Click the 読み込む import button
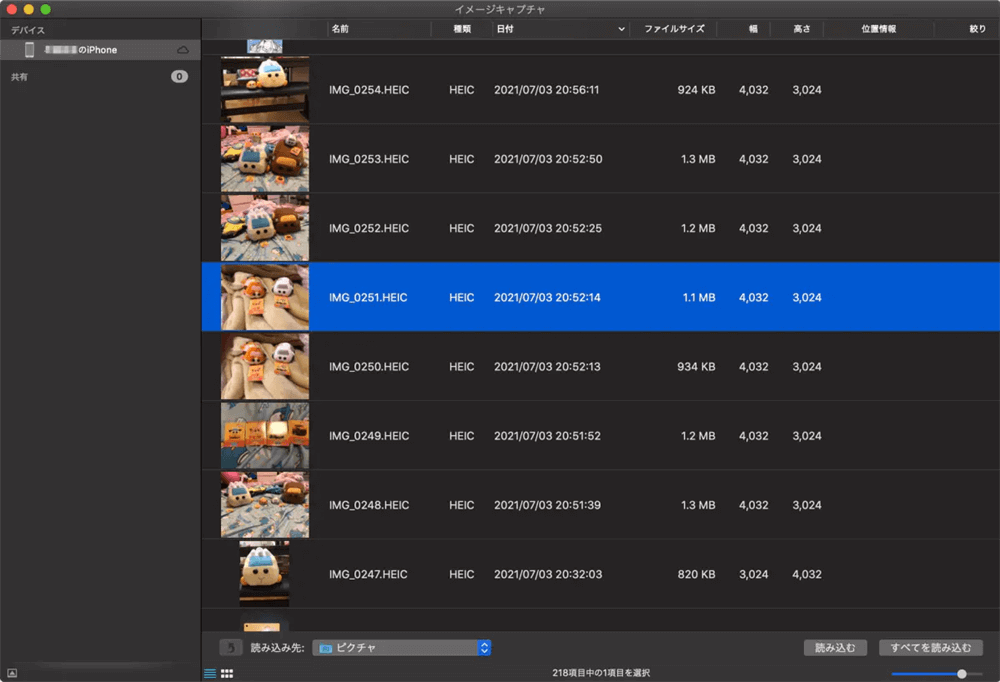This screenshot has width=1000, height=682. click(x=835, y=648)
